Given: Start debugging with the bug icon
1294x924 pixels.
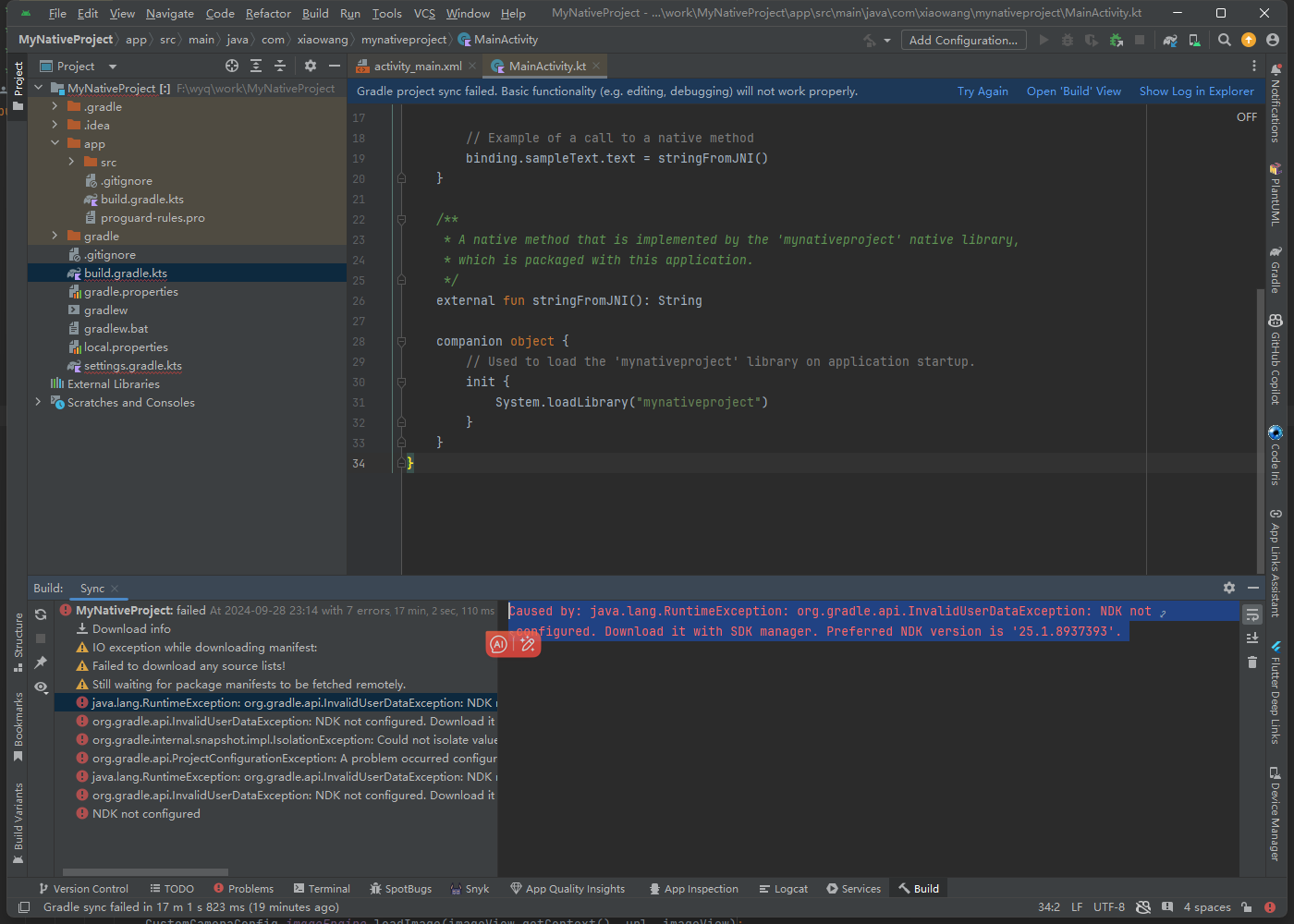Looking at the screenshot, I should (x=1068, y=40).
